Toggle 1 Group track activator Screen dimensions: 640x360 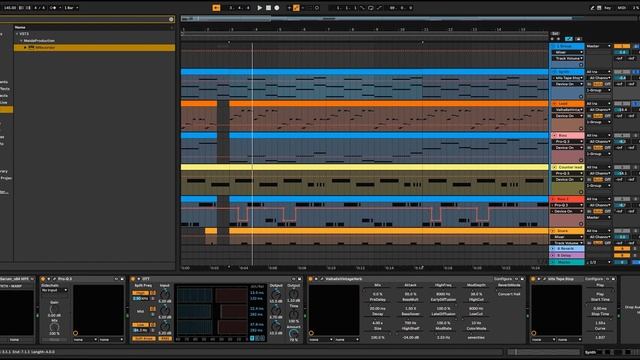coord(622,46)
